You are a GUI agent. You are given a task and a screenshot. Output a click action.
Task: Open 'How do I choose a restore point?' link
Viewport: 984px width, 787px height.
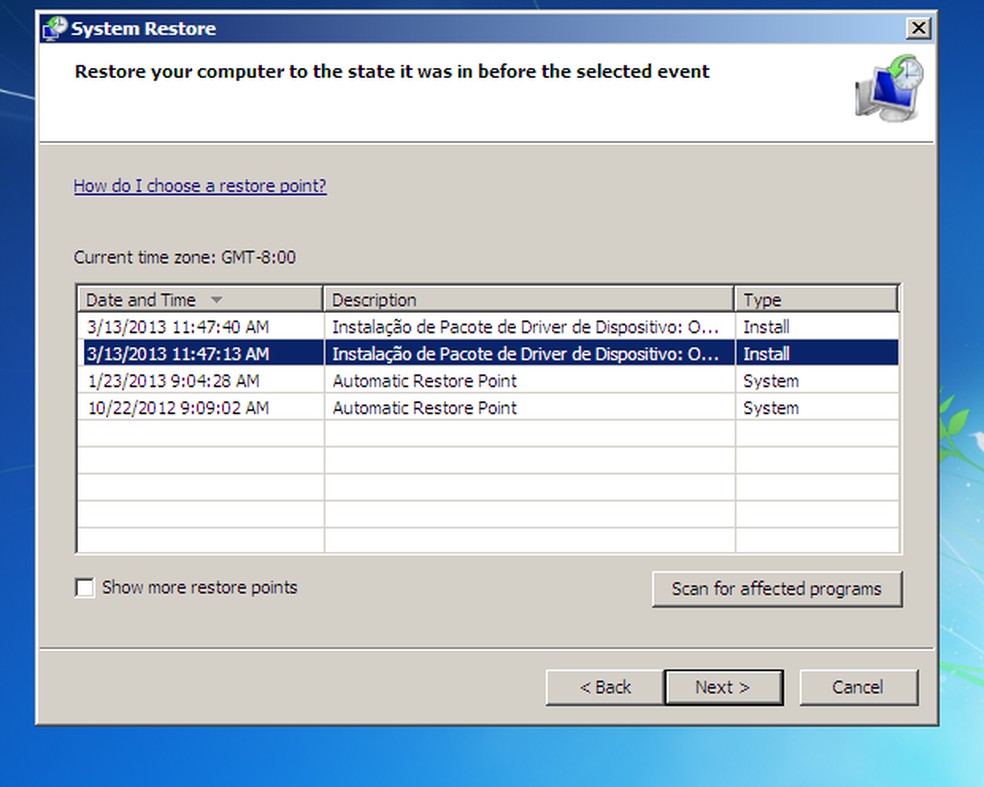tap(200, 186)
